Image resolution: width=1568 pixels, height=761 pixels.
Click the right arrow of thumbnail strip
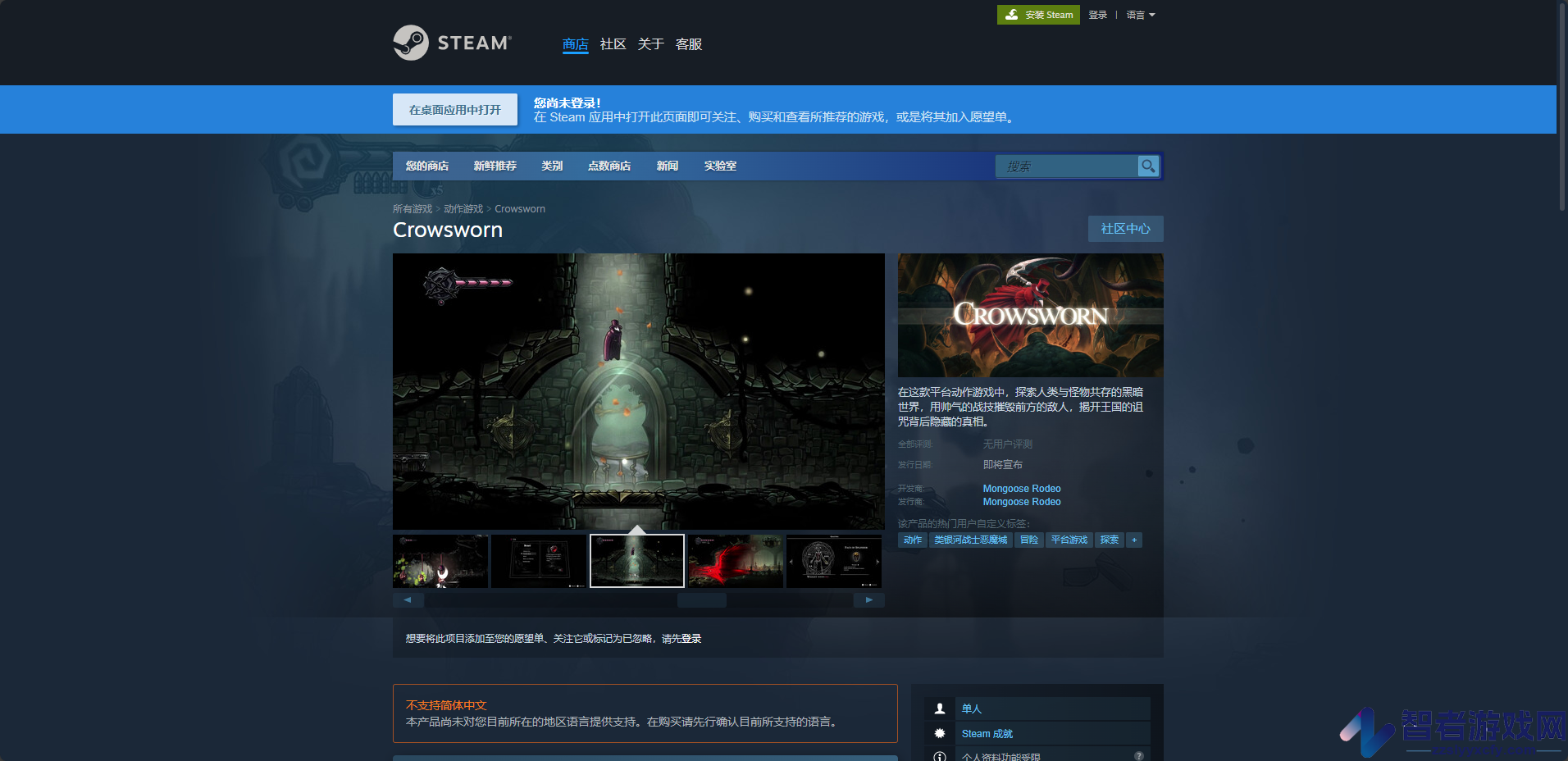point(869,600)
